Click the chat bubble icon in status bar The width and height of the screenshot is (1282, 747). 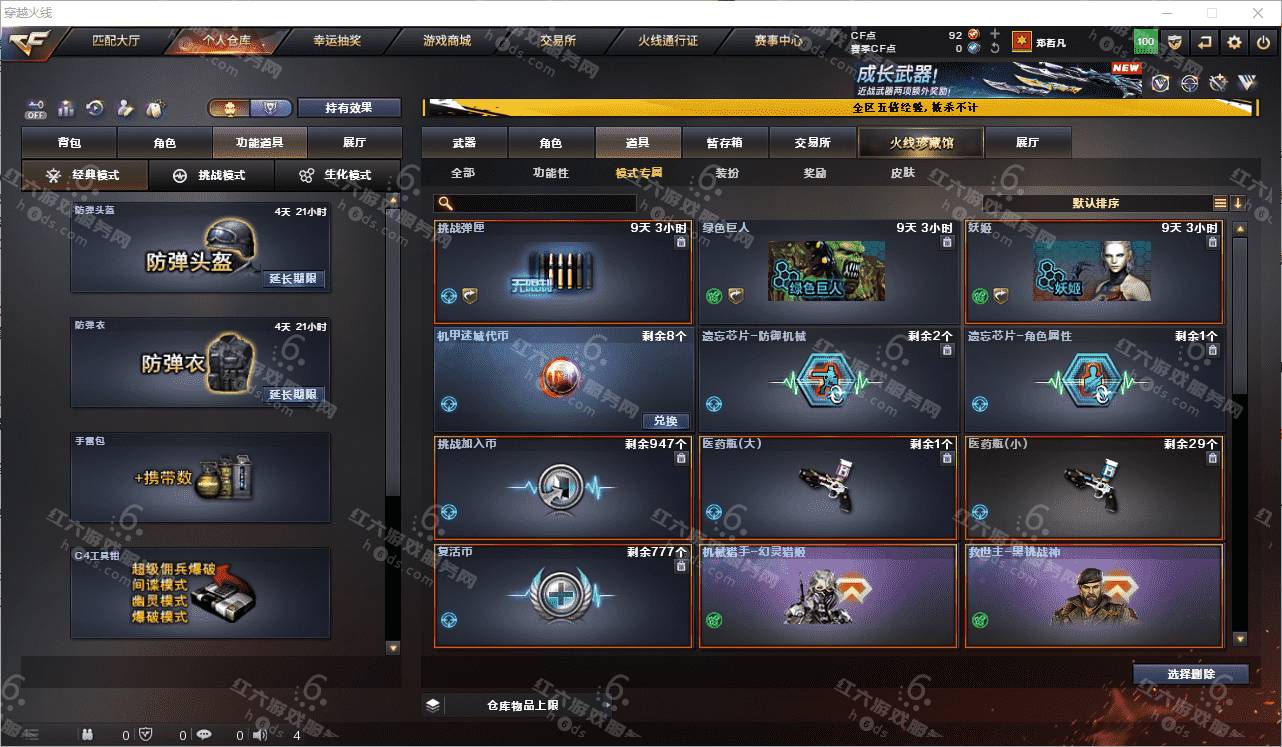[204, 735]
